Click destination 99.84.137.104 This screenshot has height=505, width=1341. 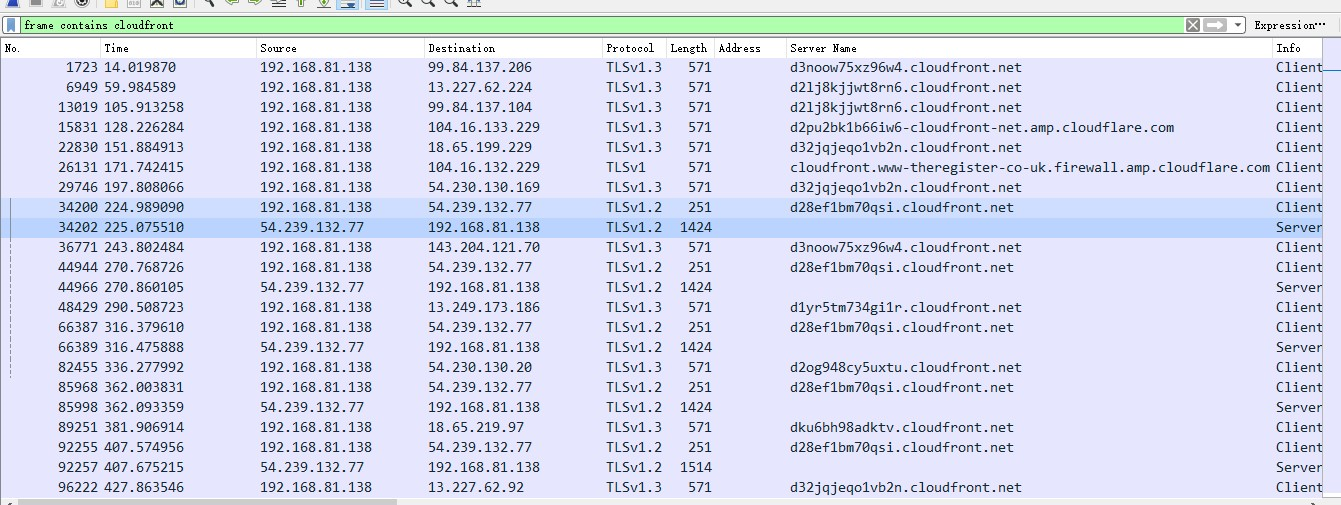(480, 108)
